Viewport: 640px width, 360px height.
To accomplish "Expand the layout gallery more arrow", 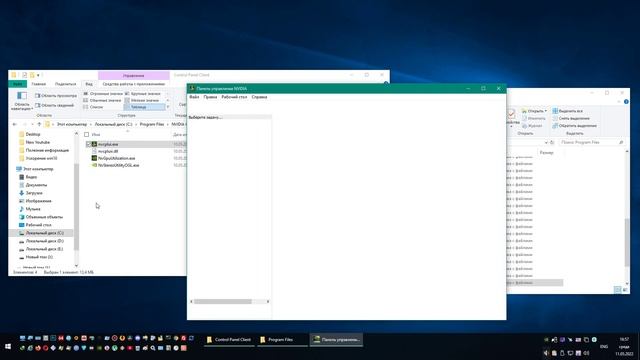I will coord(168,107).
